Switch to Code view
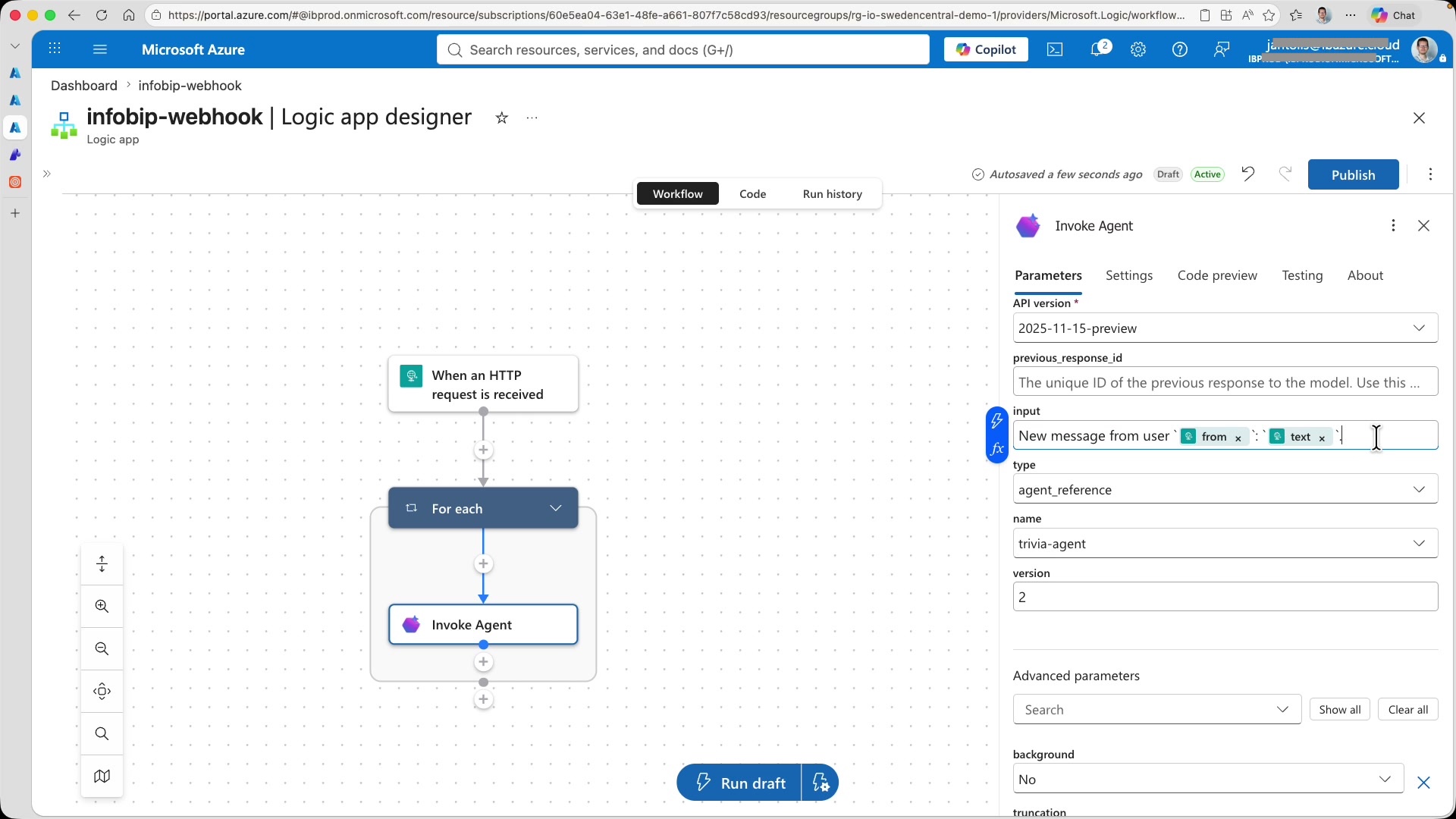1456x819 pixels. pos(752,194)
